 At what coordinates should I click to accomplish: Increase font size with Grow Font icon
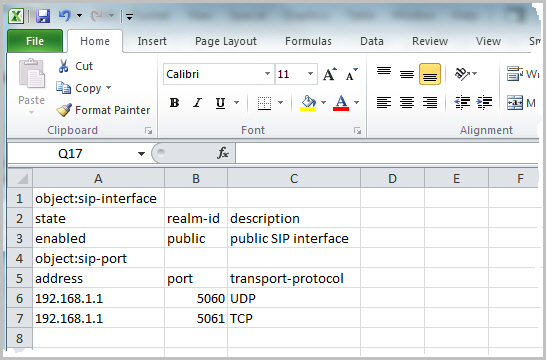pyautogui.click(x=330, y=74)
